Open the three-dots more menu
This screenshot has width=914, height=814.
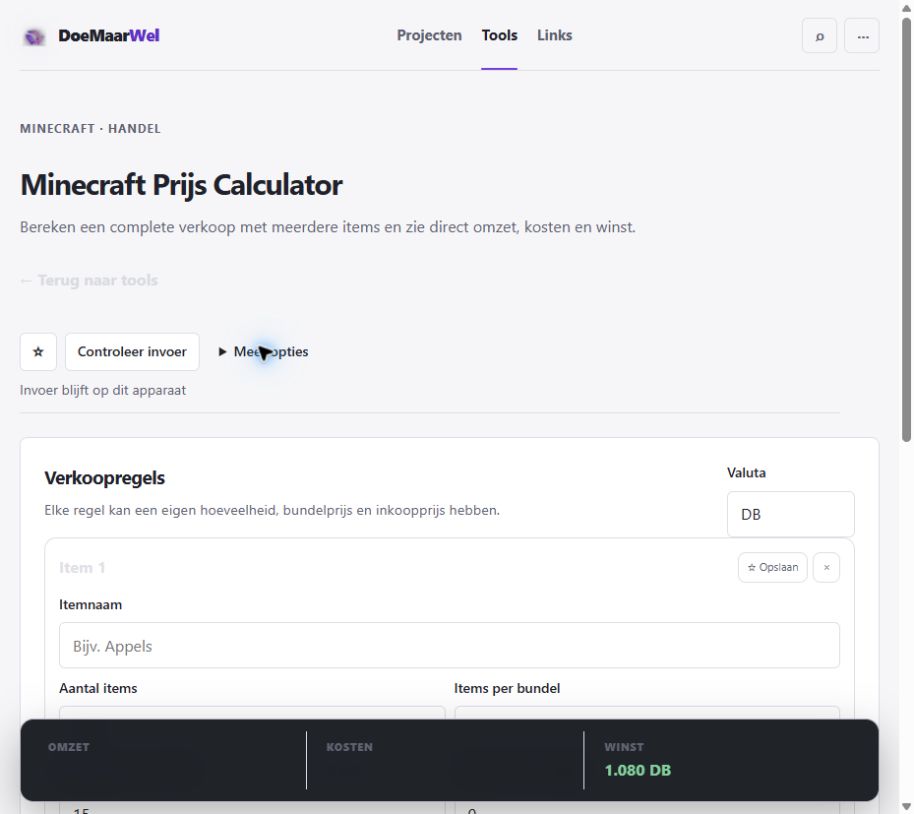click(862, 36)
